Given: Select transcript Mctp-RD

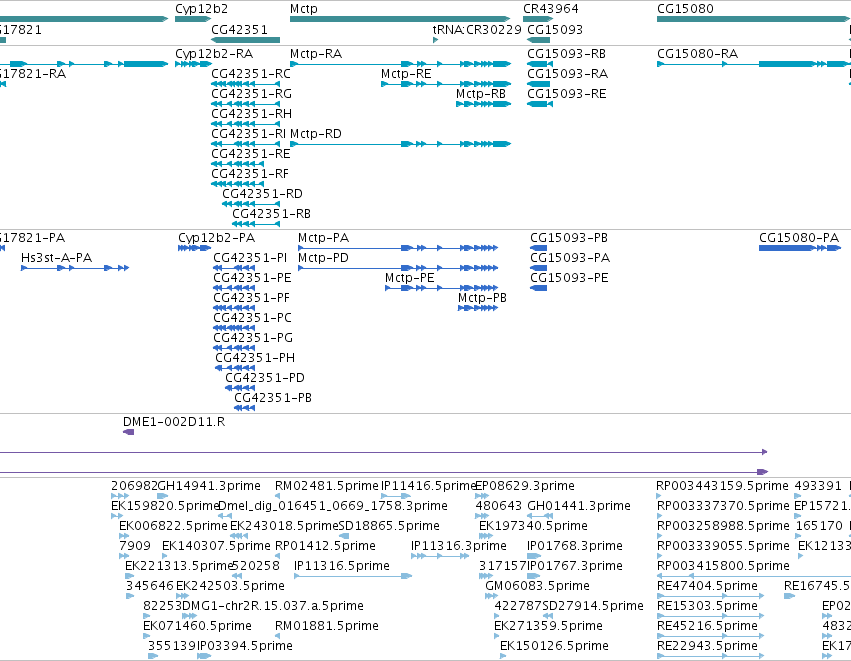Looking at the screenshot, I should tap(316, 134).
